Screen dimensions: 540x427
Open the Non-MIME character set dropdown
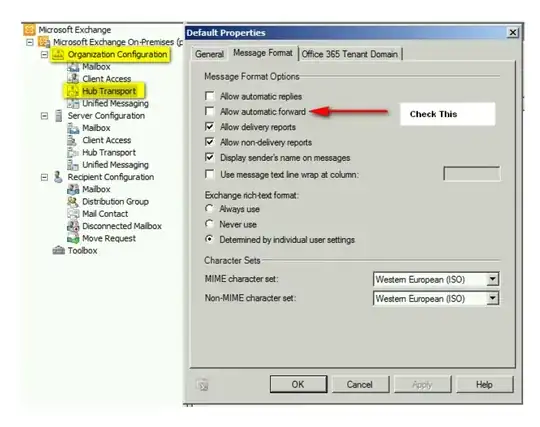tap(493, 298)
